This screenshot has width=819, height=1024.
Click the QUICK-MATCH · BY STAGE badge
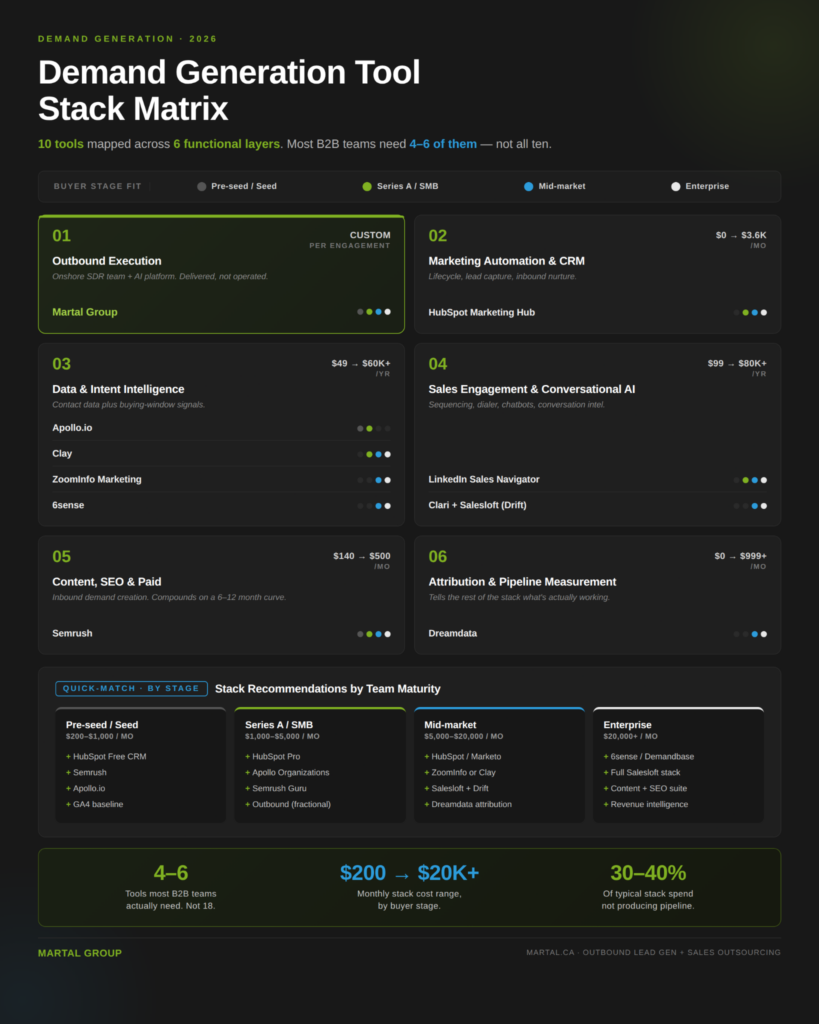point(131,688)
